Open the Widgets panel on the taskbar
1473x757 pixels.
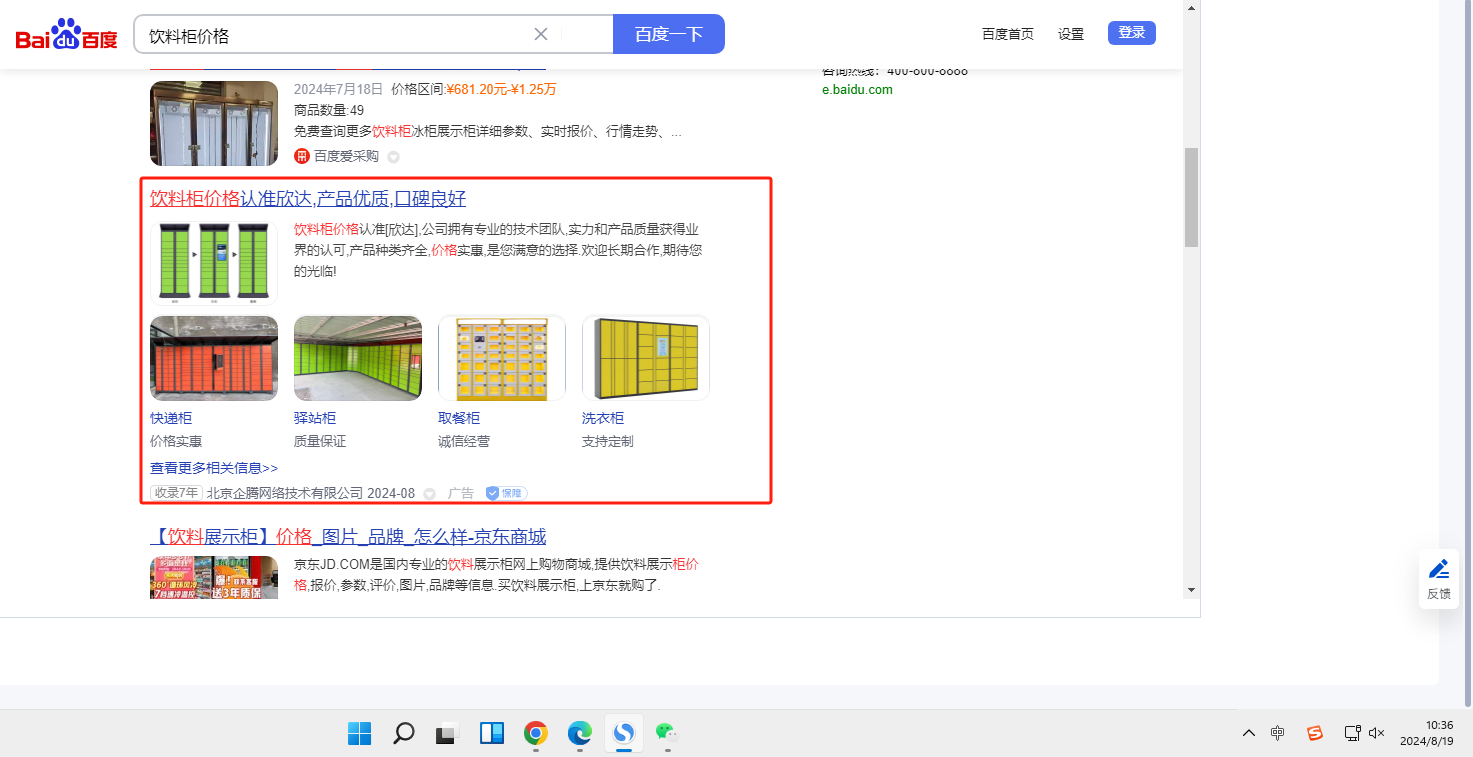[492, 734]
